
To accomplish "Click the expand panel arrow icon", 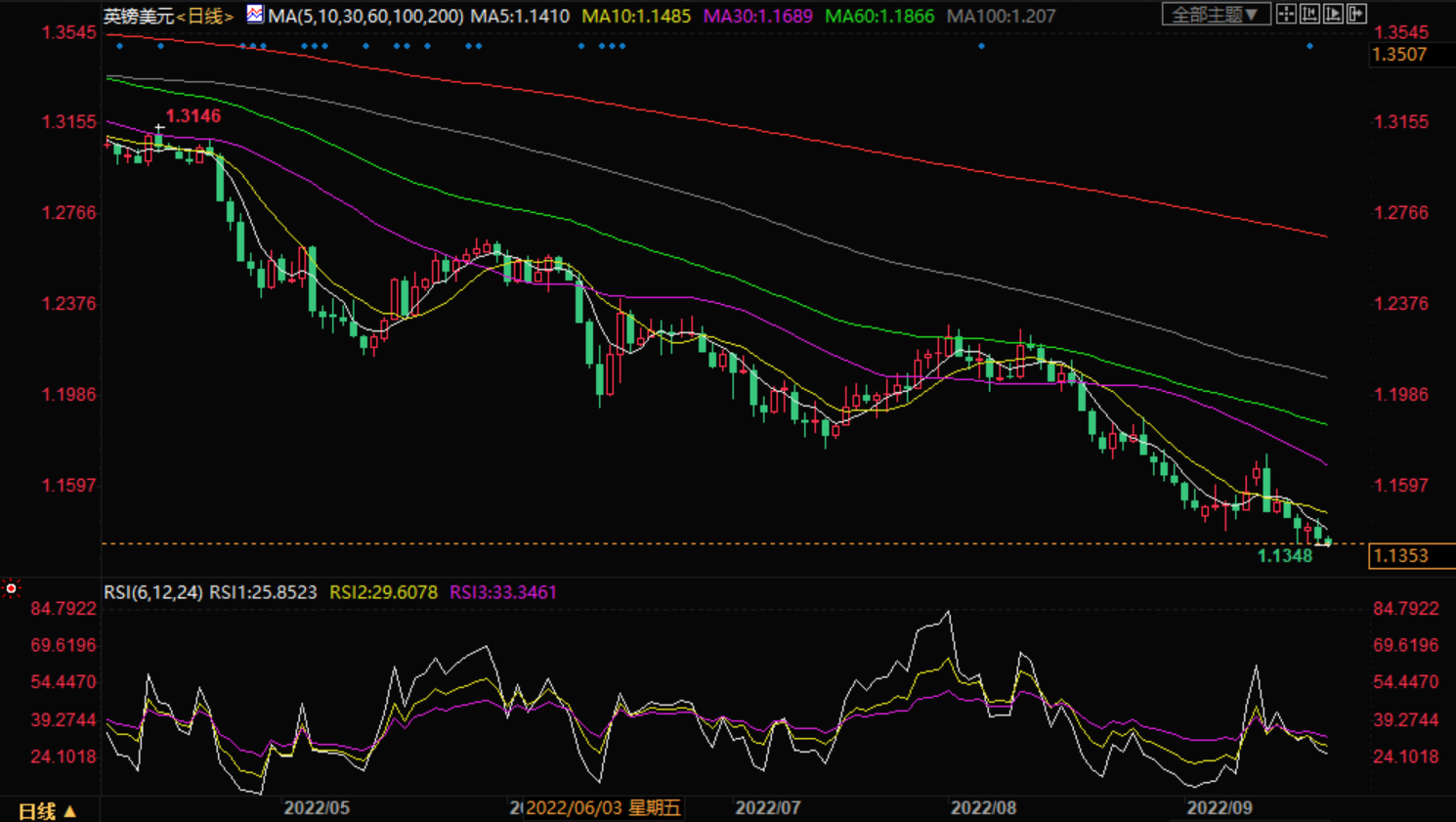I will [x=1356, y=15].
